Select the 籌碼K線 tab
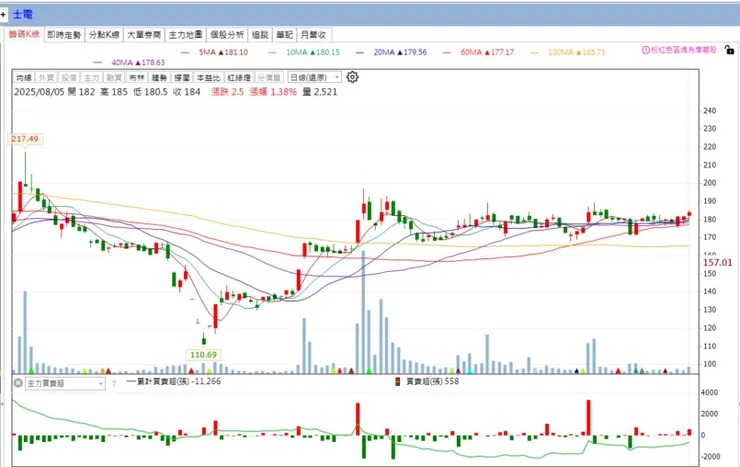The image size is (740, 467). click(24, 34)
